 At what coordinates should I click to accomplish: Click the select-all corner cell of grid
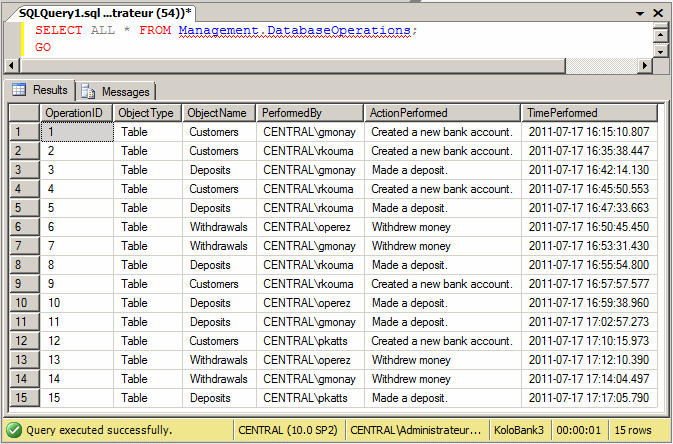(24, 113)
